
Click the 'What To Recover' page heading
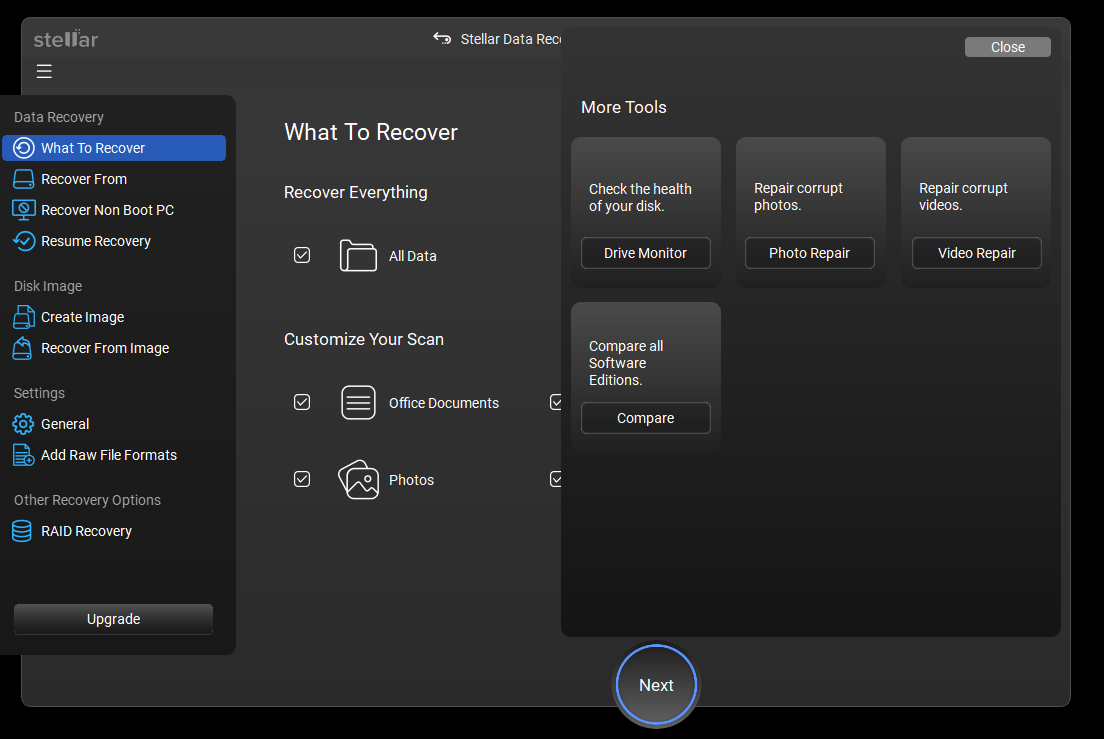[371, 132]
